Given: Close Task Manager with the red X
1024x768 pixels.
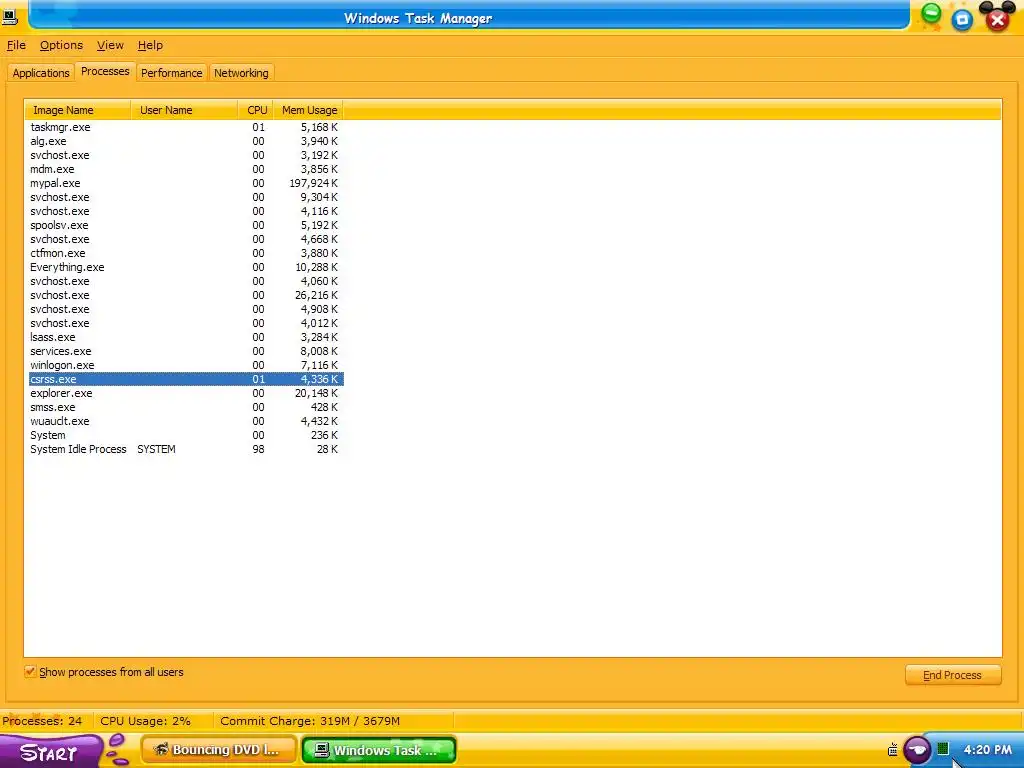Looking at the screenshot, I should click(x=997, y=20).
